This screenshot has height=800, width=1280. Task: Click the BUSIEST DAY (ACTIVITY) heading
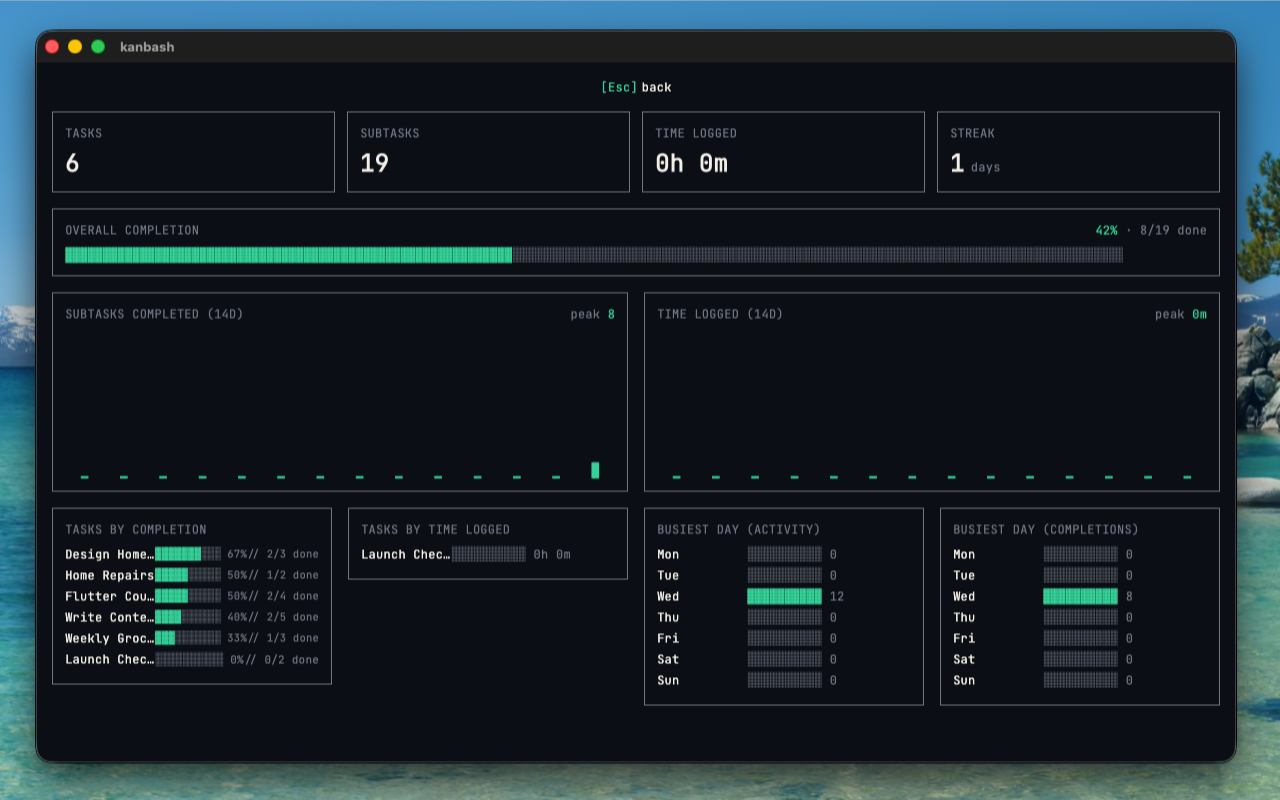pyautogui.click(x=738, y=530)
